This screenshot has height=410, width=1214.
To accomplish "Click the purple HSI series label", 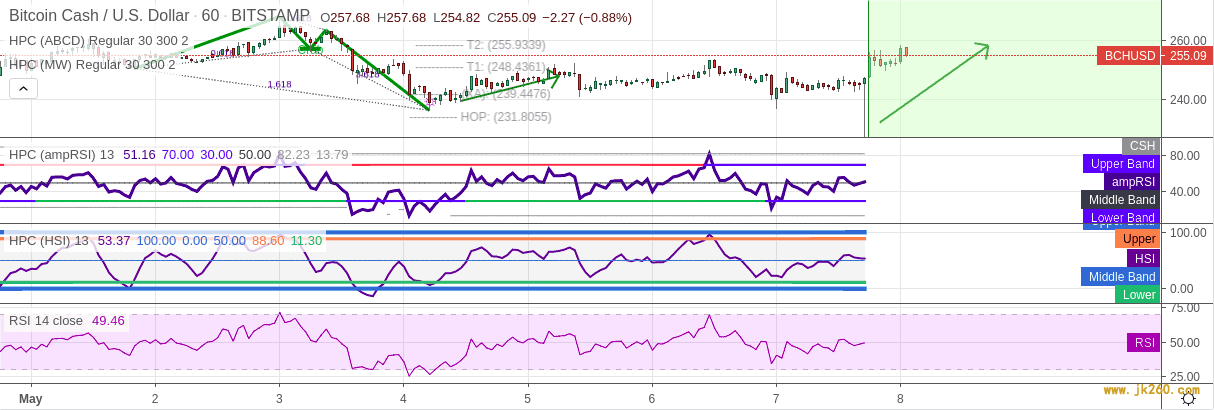I will point(1143,258).
